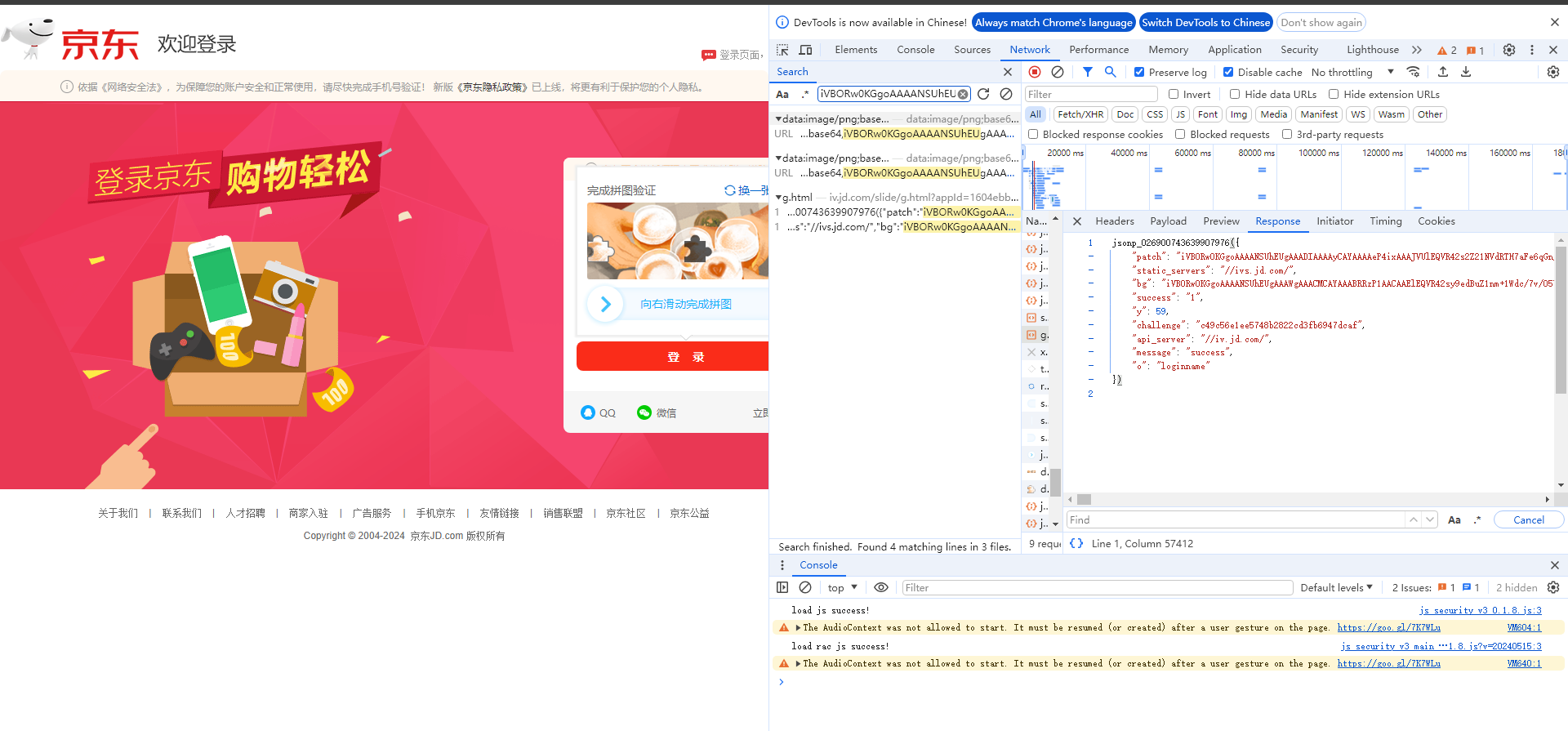The height and width of the screenshot is (731, 1568).
Task: Click the network Filter input field
Action: click(x=1091, y=94)
